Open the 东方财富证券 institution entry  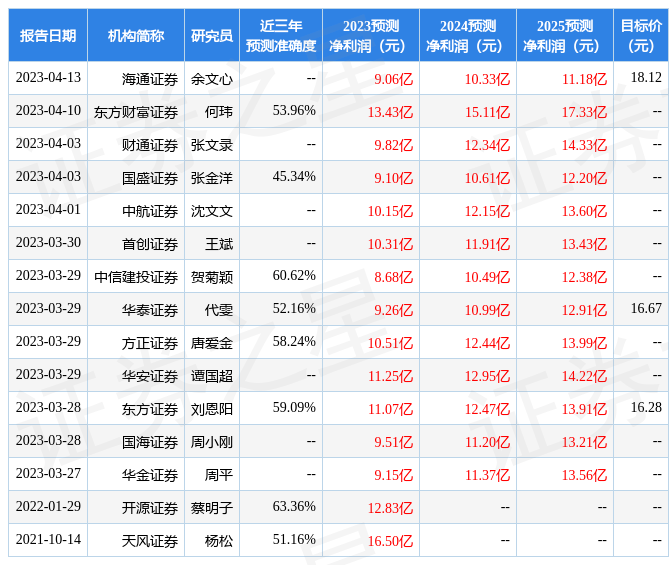click(136, 112)
